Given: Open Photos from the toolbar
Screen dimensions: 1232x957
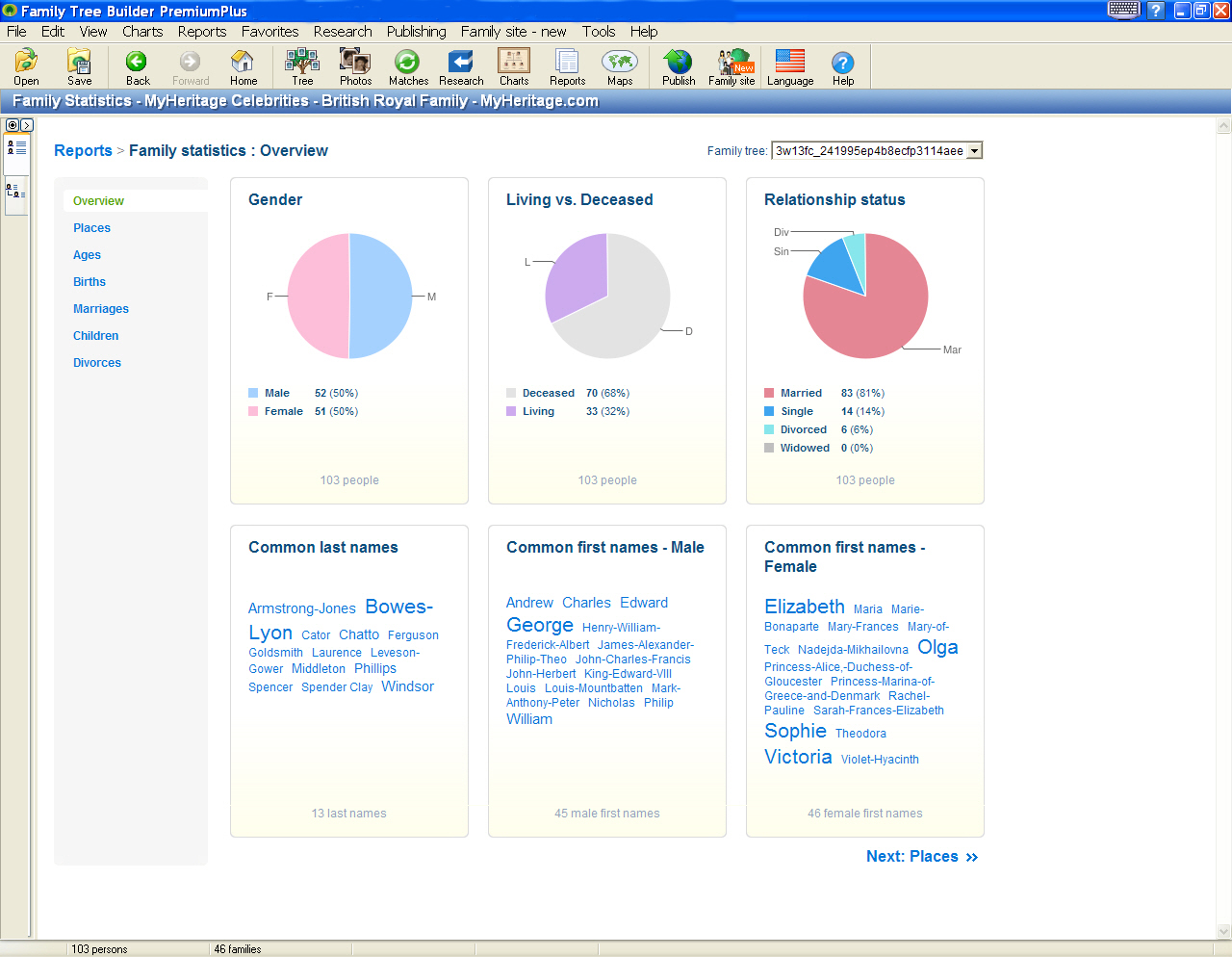Looking at the screenshot, I should tap(355, 66).
